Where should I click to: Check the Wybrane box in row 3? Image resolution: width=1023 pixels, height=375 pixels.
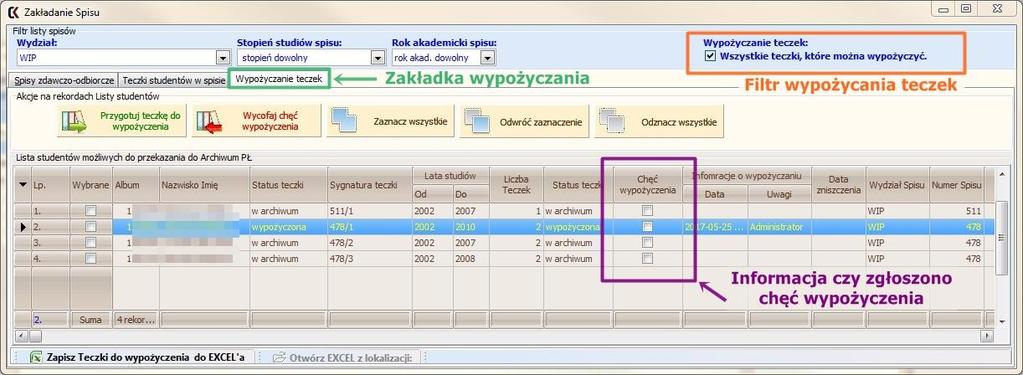[91, 243]
